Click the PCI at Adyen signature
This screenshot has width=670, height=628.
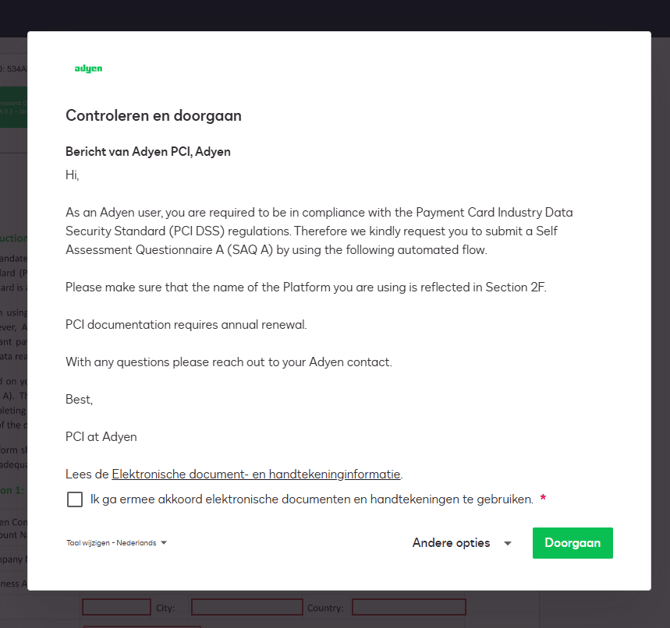click(x=101, y=437)
